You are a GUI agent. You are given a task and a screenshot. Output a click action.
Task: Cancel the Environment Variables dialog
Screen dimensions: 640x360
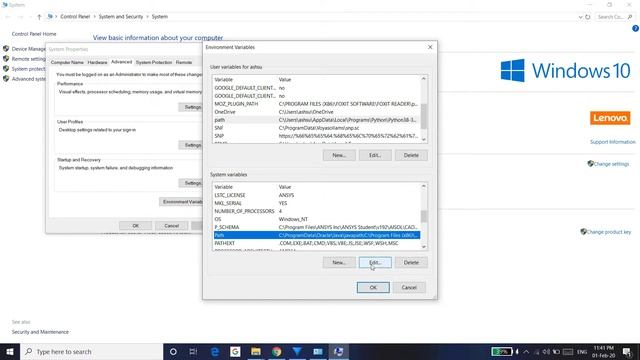pos(409,287)
